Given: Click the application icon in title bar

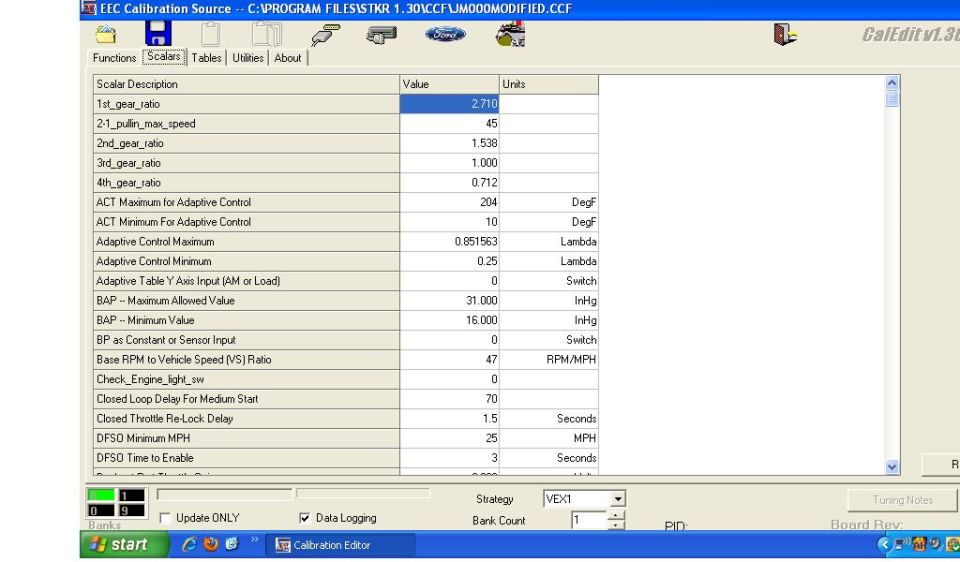Looking at the screenshot, I should pyautogui.click(x=89, y=9).
